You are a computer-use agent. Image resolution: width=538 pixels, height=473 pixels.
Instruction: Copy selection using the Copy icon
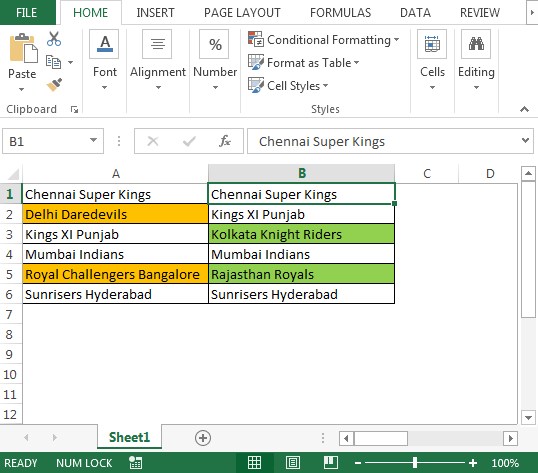54,62
